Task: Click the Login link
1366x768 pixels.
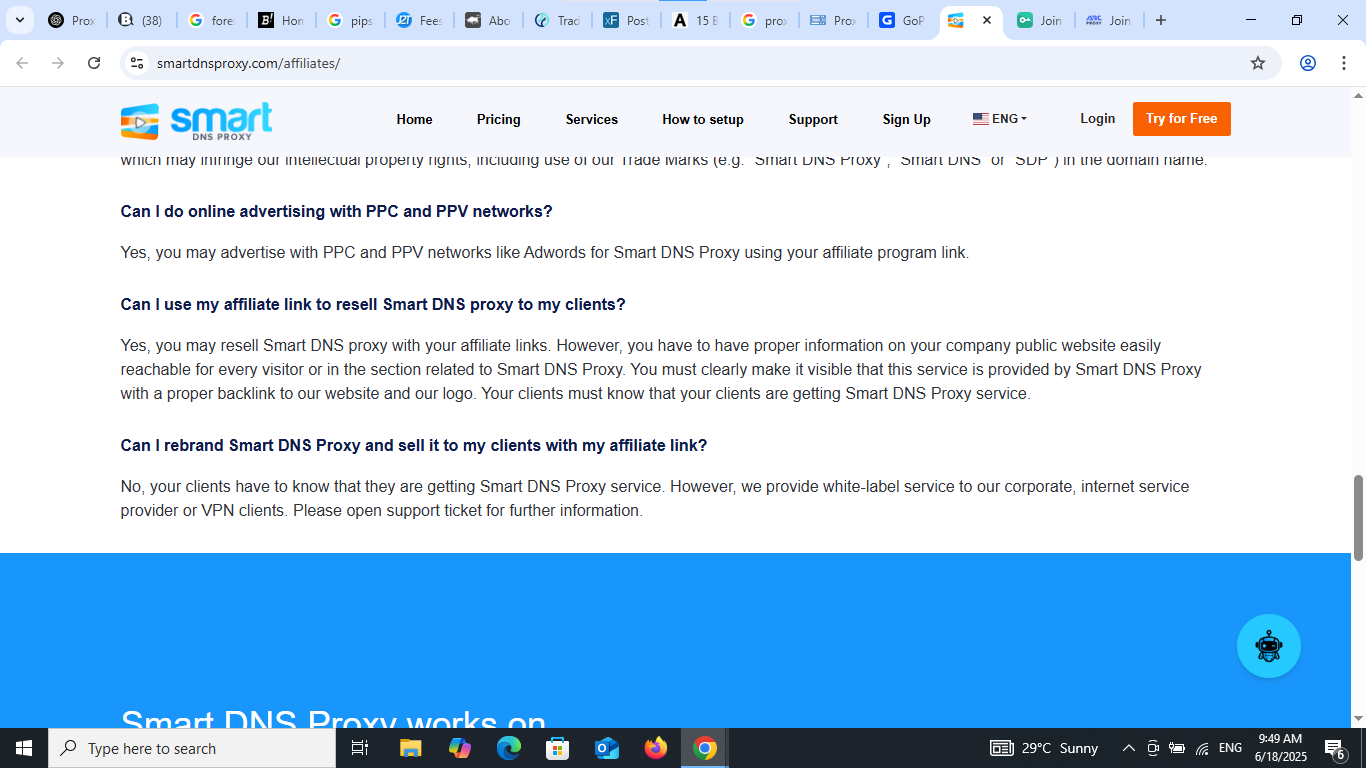Action: pos(1097,118)
